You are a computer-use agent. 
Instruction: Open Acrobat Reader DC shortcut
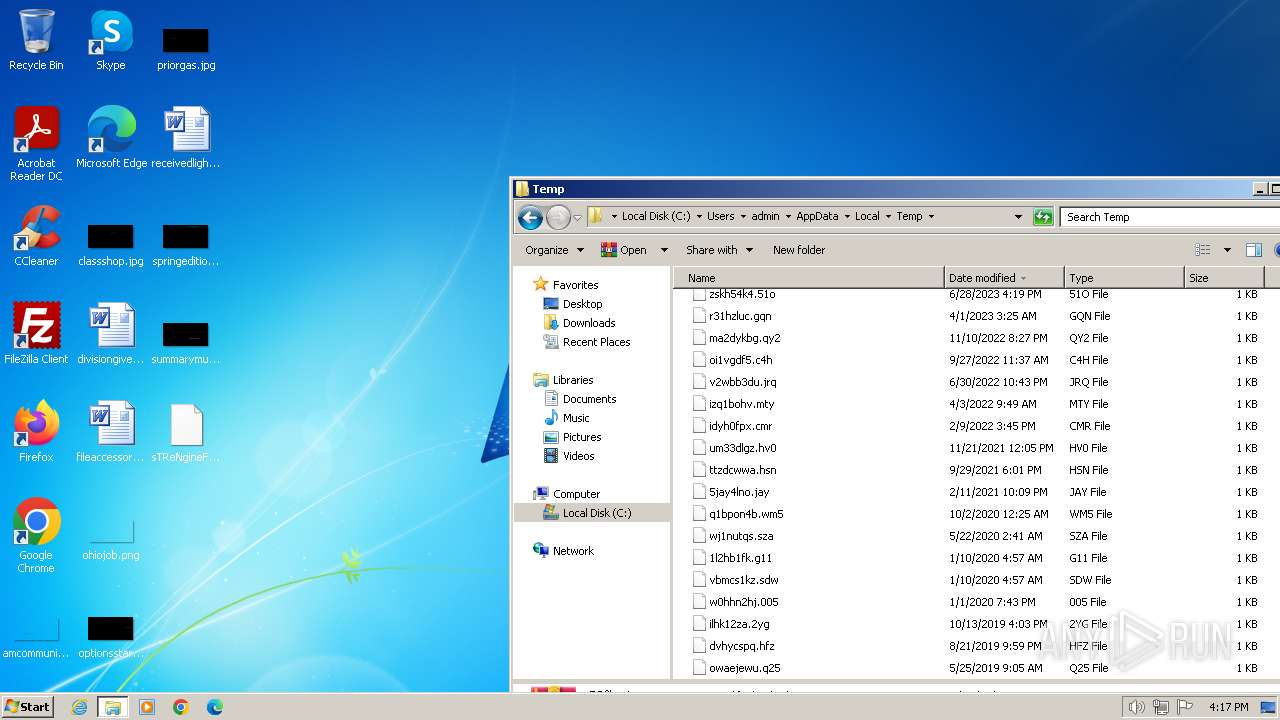pyautogui.click(x=36, y=143)
